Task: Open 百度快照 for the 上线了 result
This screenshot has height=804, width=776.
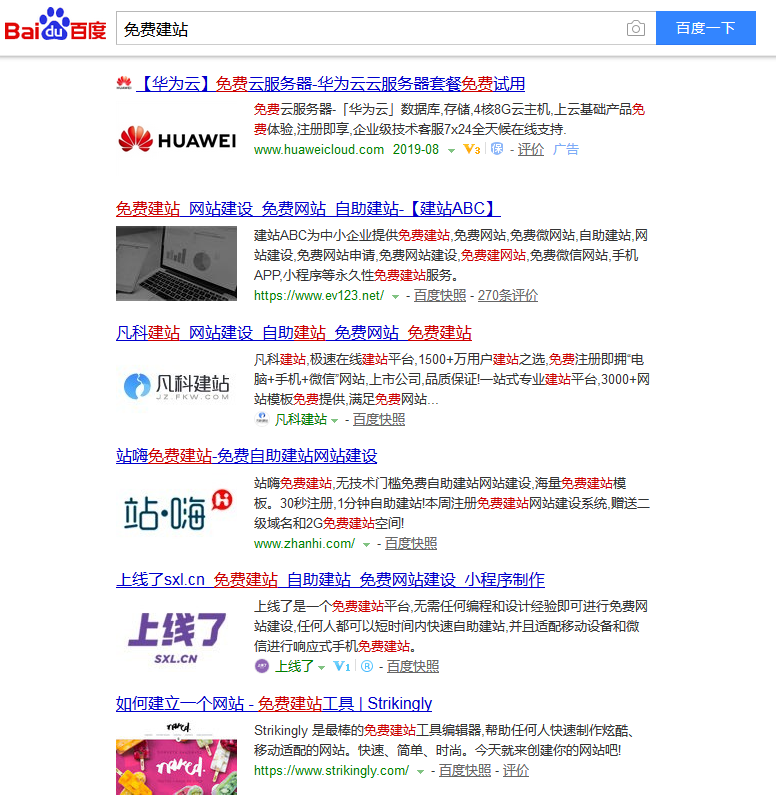Action: click(413, 666)
